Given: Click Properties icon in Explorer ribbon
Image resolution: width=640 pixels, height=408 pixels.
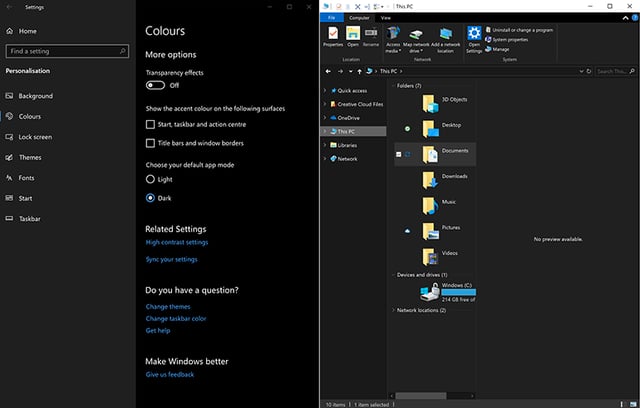Looking at the screenshot, I should coord(333,36).
